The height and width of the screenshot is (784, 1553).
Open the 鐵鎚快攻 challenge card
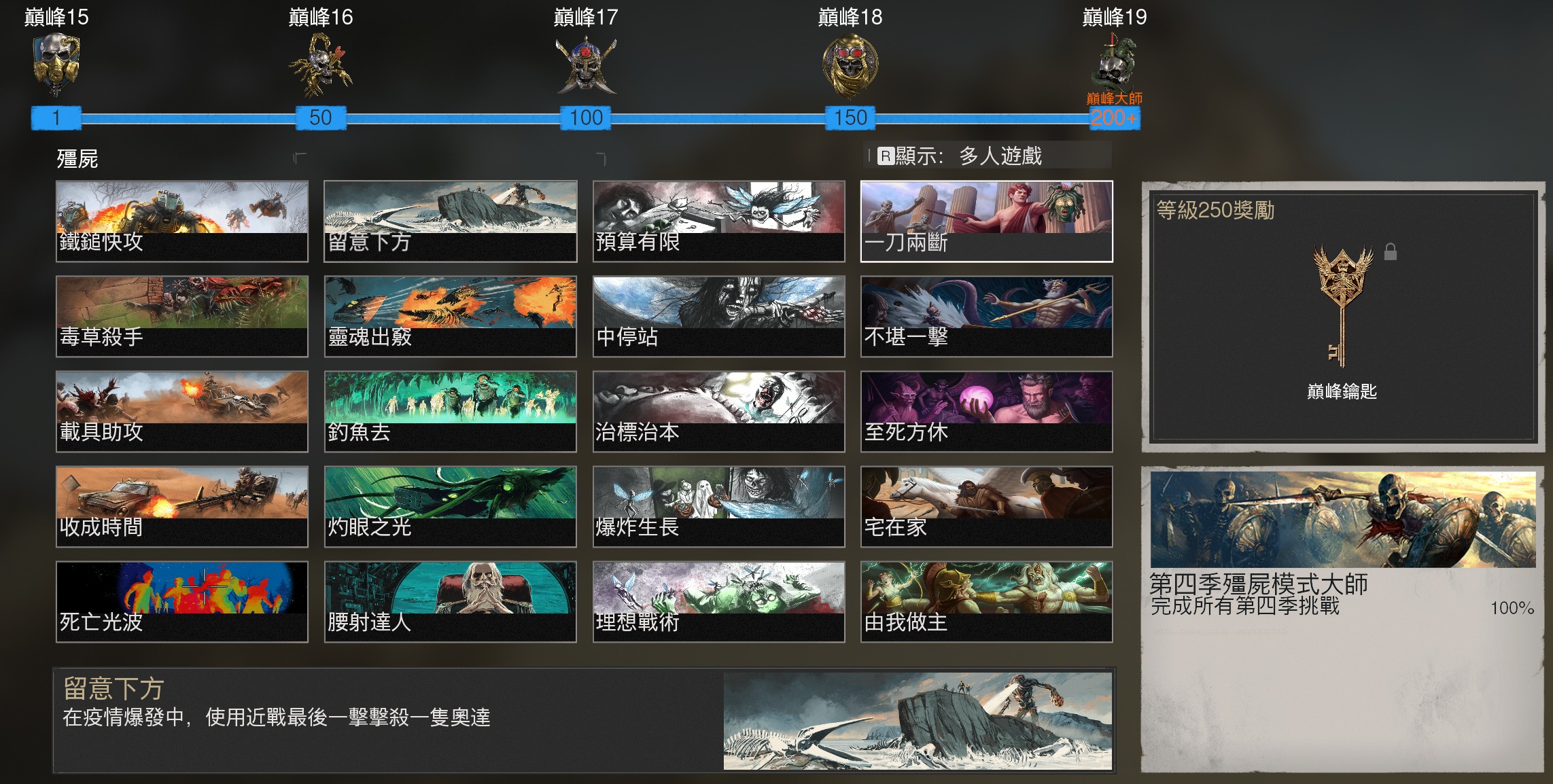point(182,221)
